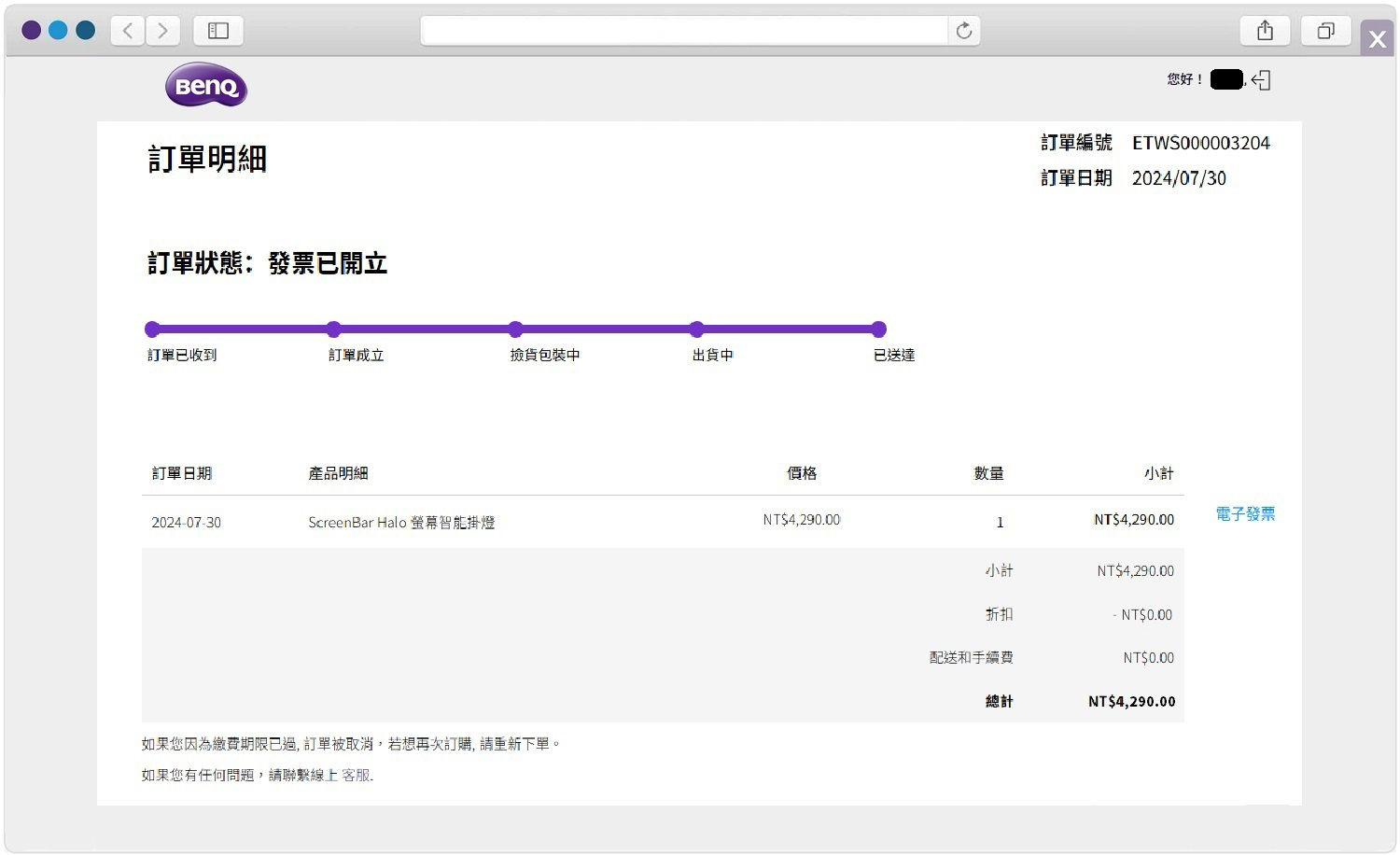
Task: Click the 總計 amount NT$4,290.00
Action: click(1131, 702)
